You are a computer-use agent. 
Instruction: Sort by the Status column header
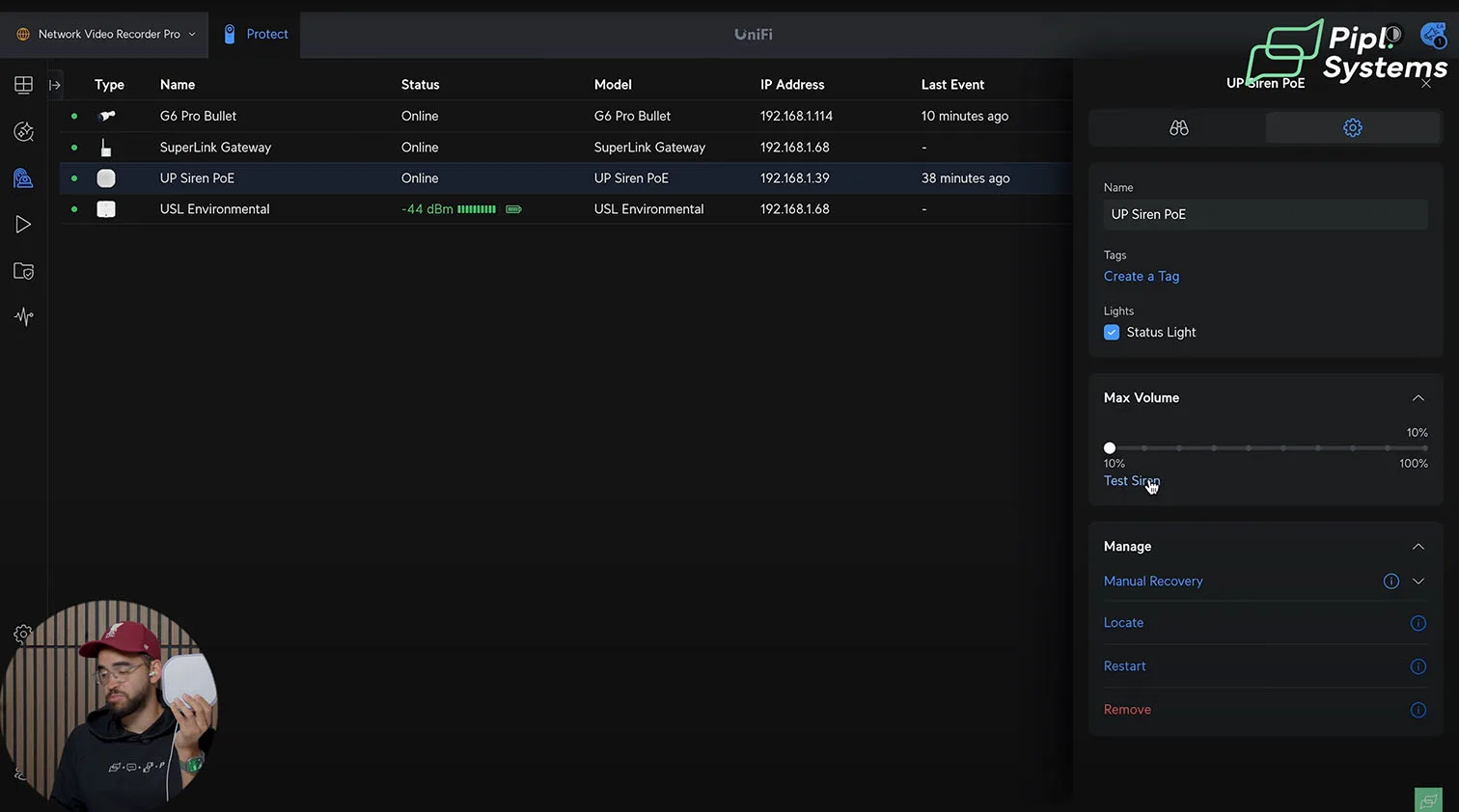(420, 85)
